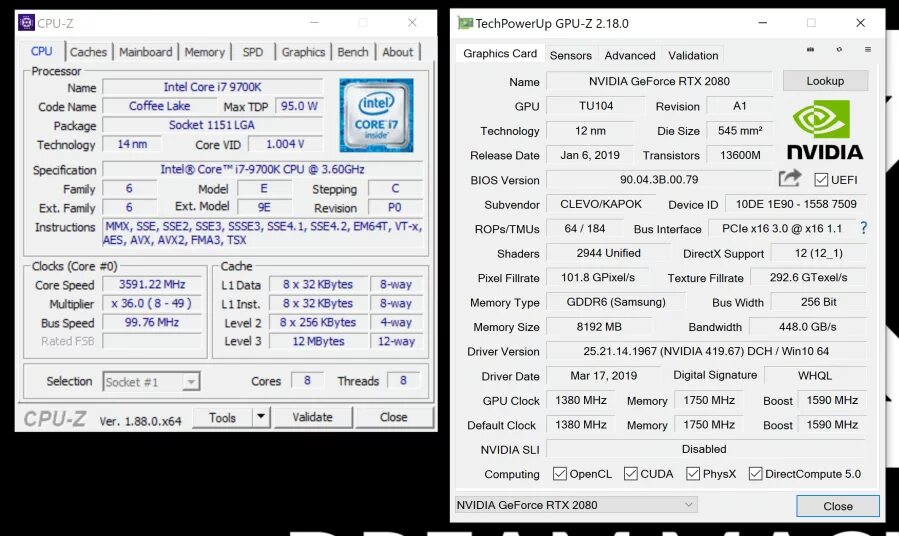Click the Level 3 cache 12 MBytes value
Screen dimensions: 899x536
click(318, 341)
